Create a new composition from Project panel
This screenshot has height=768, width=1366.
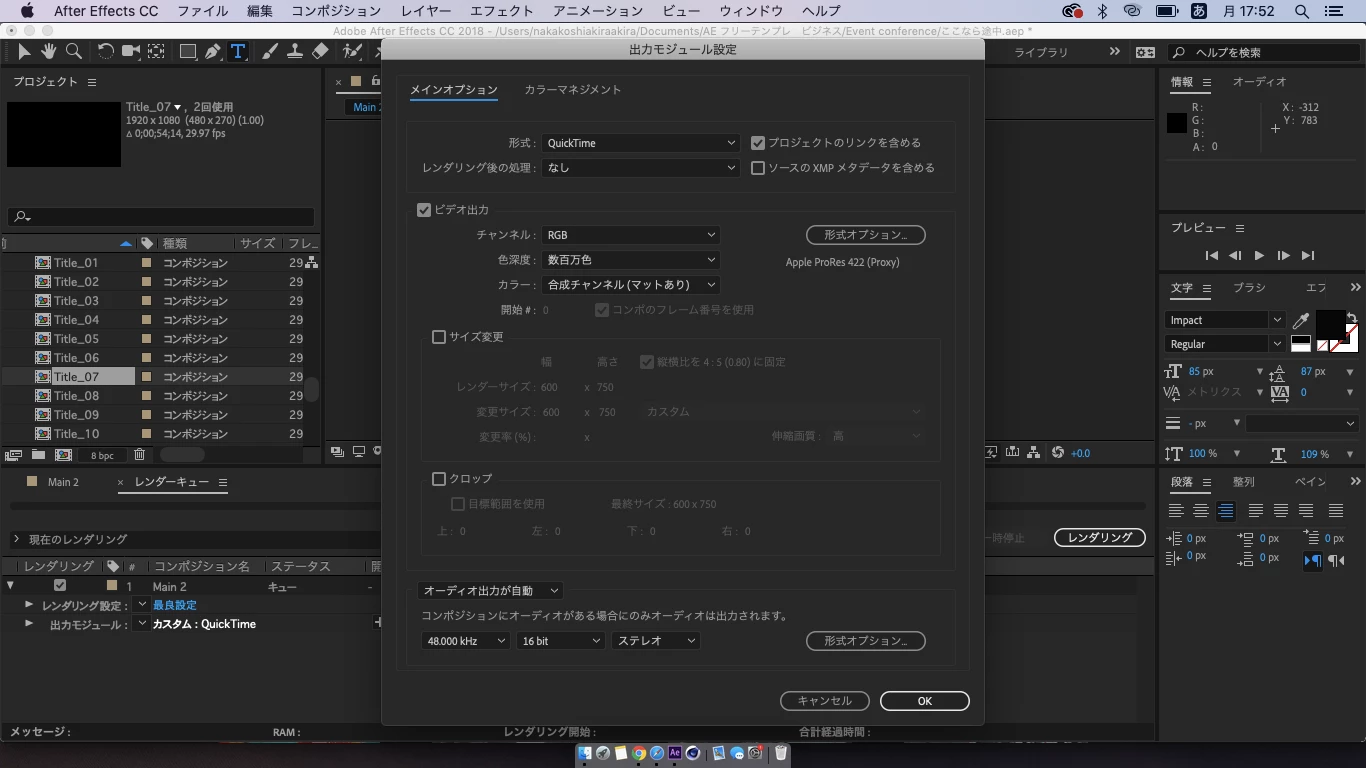63,455
